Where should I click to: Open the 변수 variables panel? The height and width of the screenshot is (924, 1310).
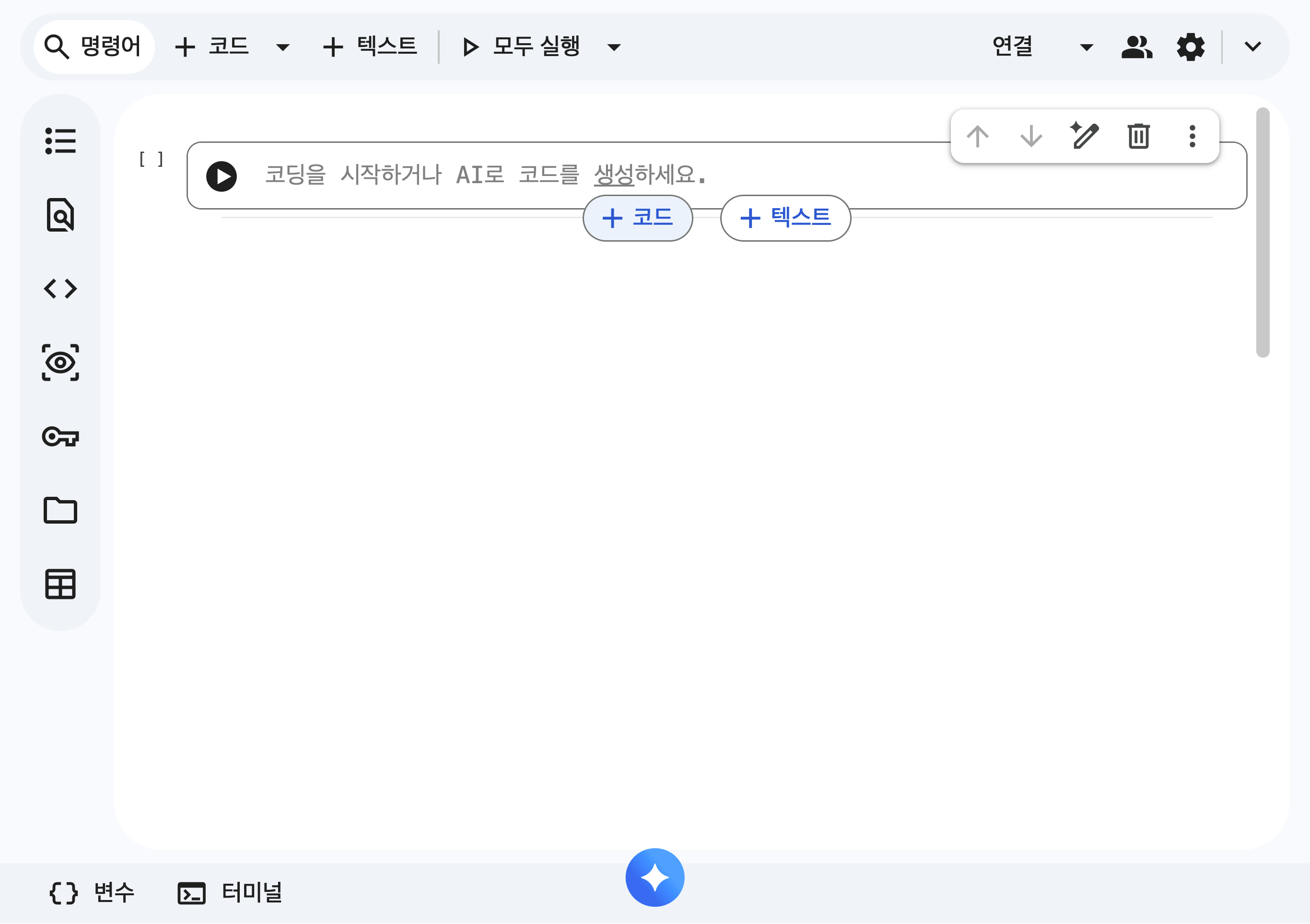point(92,893)
